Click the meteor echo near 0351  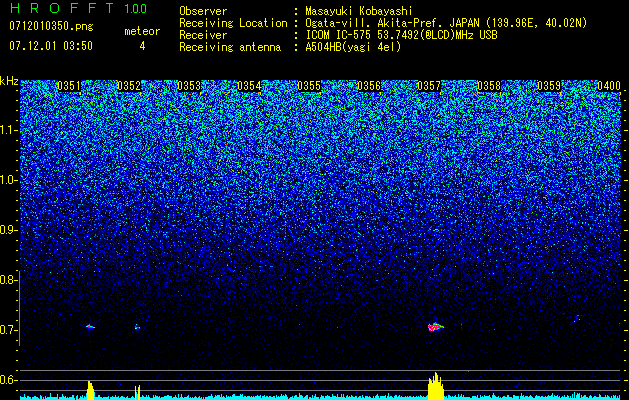coord(90,327)
